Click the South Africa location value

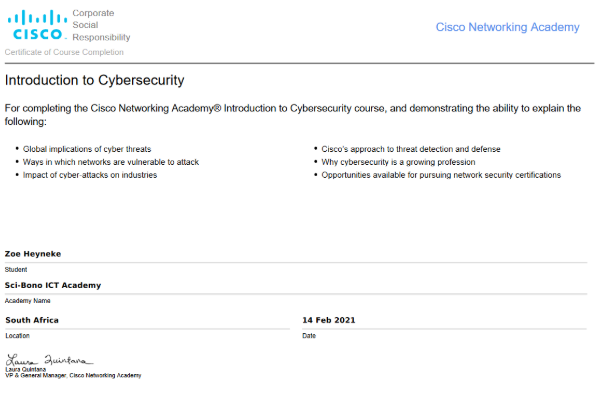(x=32, y=320)
